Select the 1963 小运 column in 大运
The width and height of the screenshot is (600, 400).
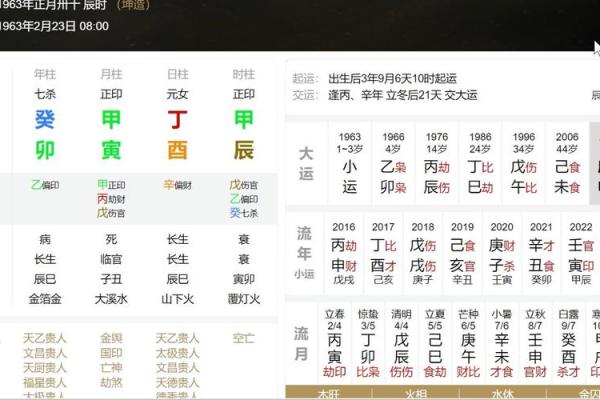[350, 163]
